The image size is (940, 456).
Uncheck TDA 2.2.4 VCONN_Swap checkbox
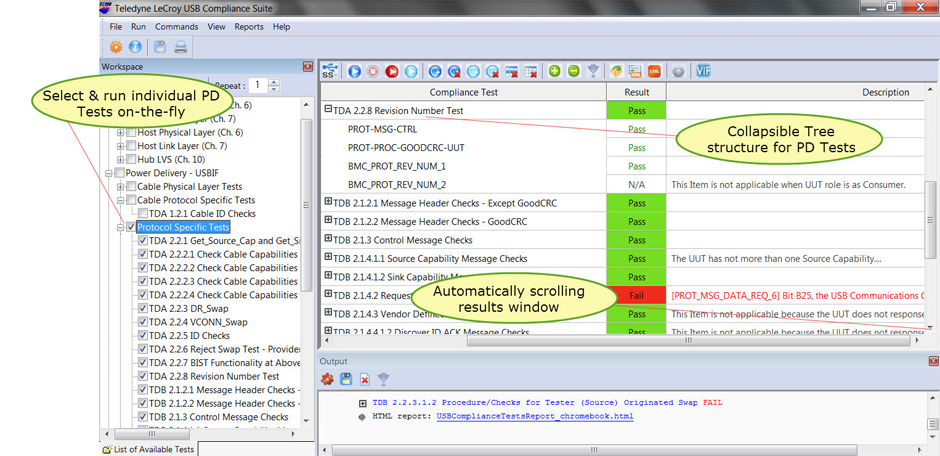143,322
